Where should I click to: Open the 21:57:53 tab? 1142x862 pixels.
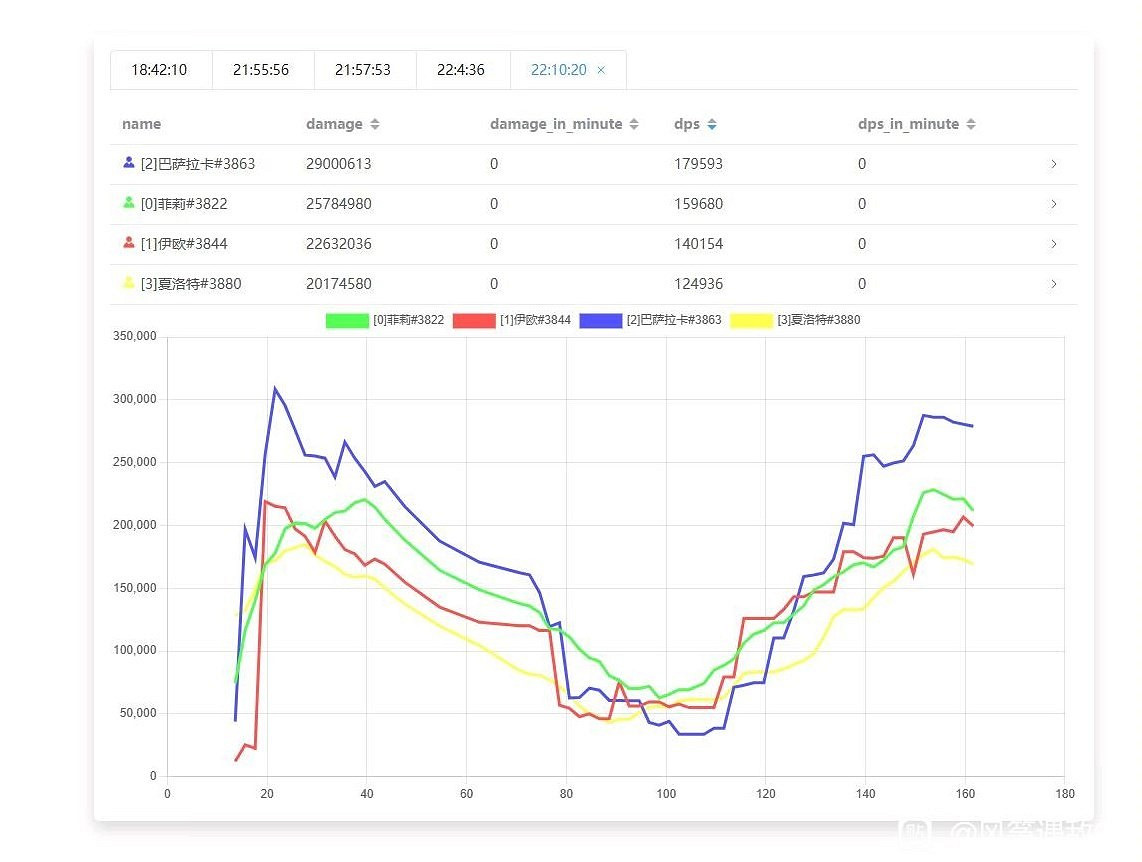(x=363, y=70)
